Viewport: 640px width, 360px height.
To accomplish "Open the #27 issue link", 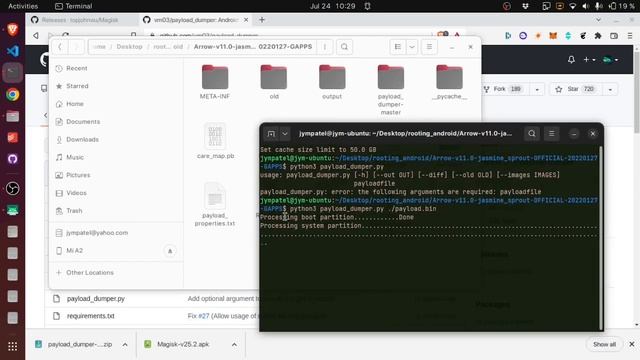I will click(204, 316).
